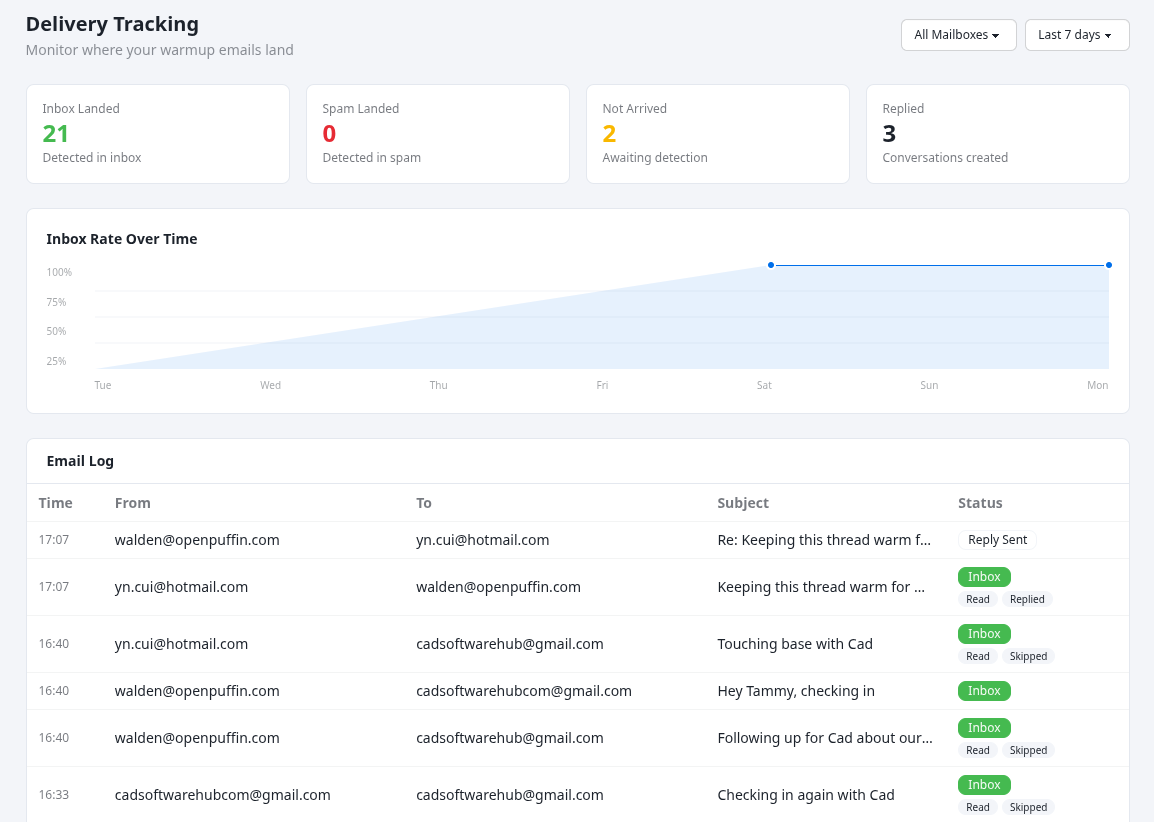Screen dimensions: 1154x822
Task: Click the Skipped tag on the 16:40 row
Action: pyautogui.click(x=1028, y=656)
